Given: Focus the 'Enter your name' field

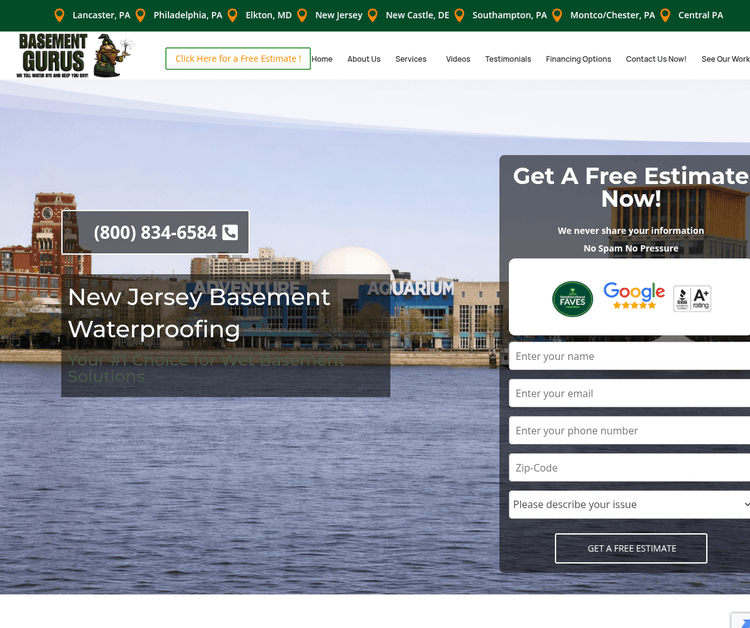Looking at the screenshot, I should tap(629, 356).
